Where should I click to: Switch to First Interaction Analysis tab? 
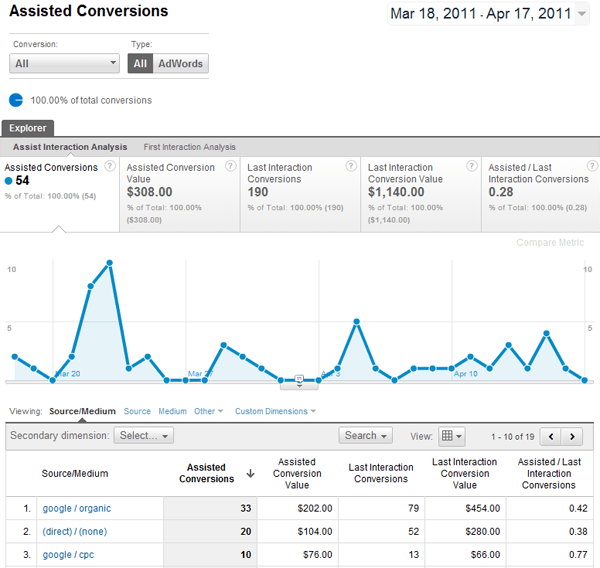(189, 147)
